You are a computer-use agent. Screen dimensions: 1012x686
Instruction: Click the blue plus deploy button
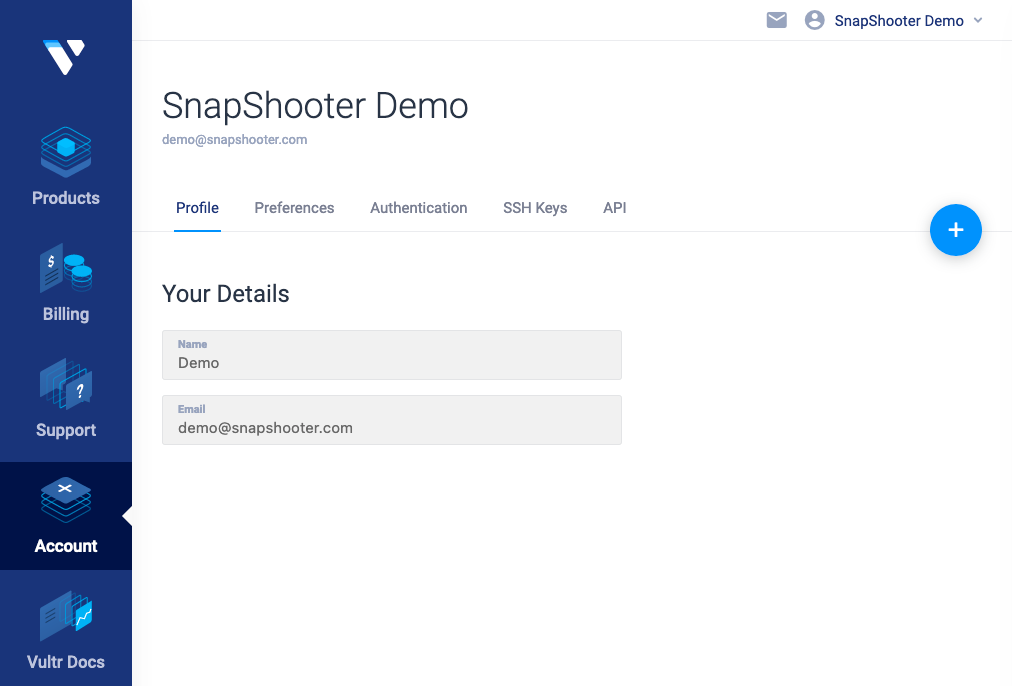(x=955, y=230)
